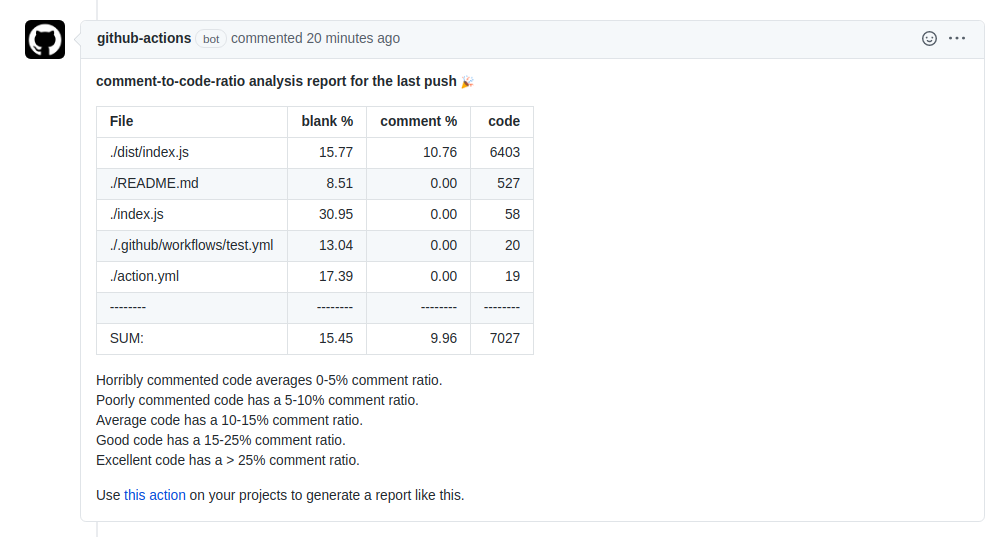Screen dimensions: 1002x537
Task: Click the 'File' column header
Action: click(x=192, y=122)
